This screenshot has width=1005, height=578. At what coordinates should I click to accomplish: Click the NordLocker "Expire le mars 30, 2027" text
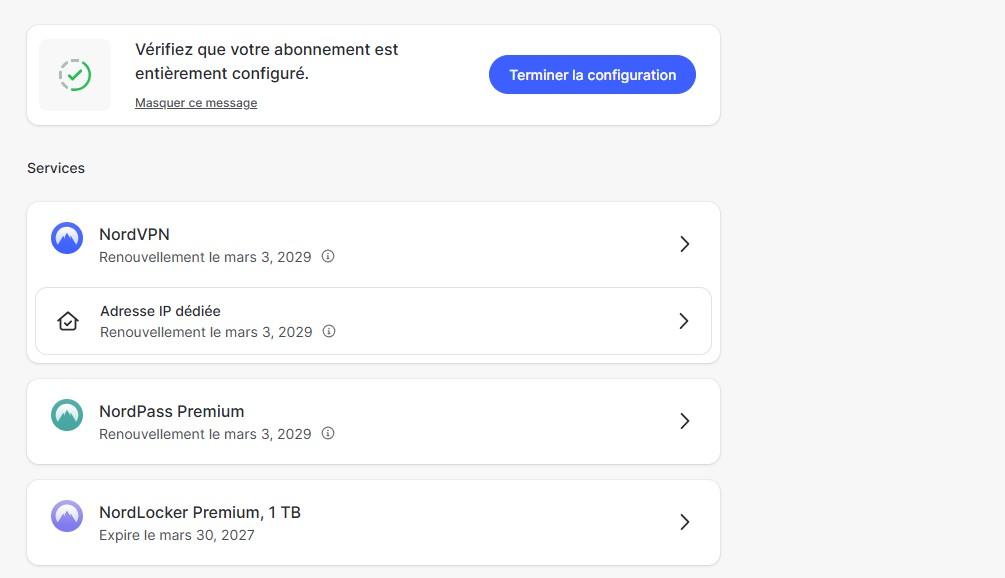click(176, 535)
